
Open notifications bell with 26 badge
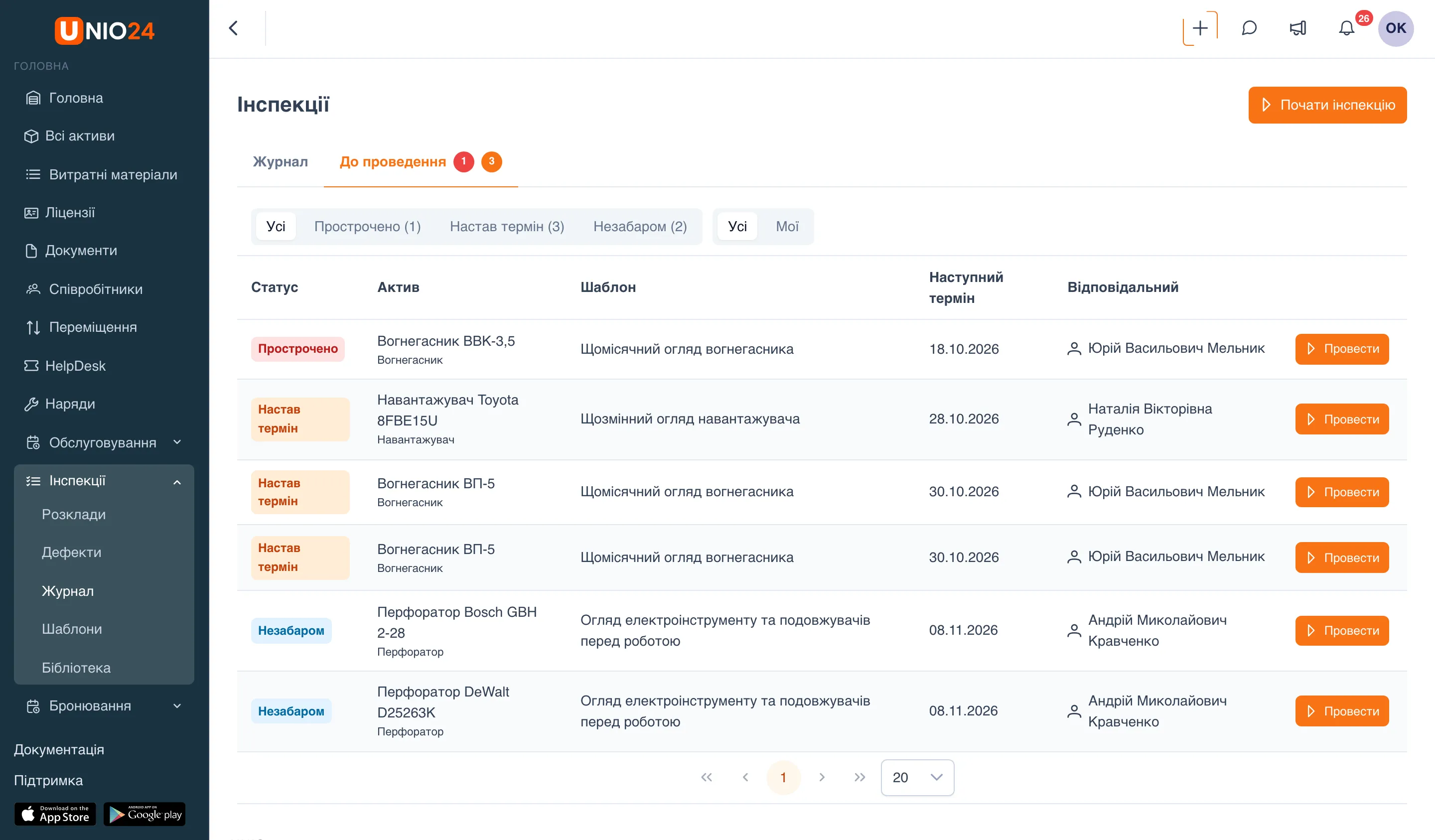(x=1347, y=28)
